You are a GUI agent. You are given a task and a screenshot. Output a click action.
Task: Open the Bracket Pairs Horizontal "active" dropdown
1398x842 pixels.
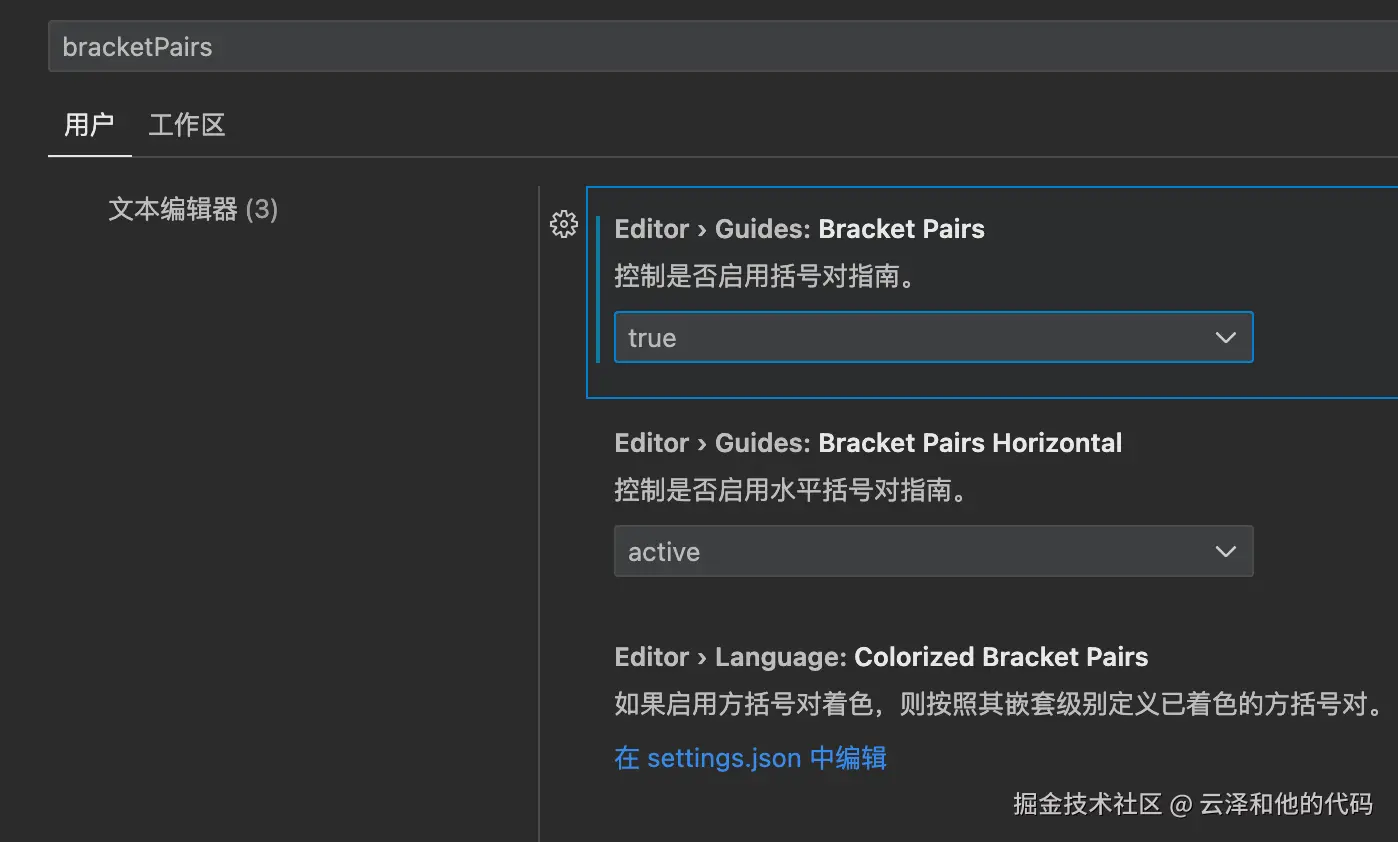(x=932, y=552)
